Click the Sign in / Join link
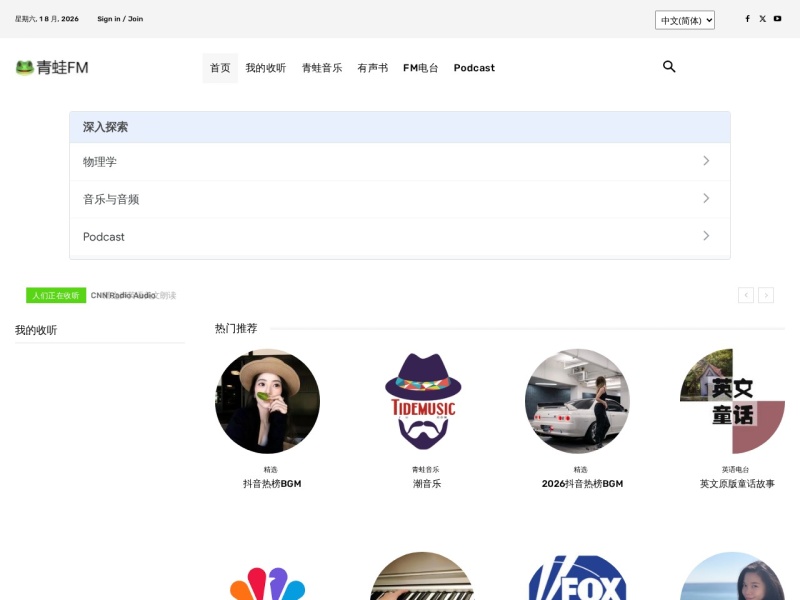Image resolution: width=800 pixels, height=600 pixels. click(120, 19)
